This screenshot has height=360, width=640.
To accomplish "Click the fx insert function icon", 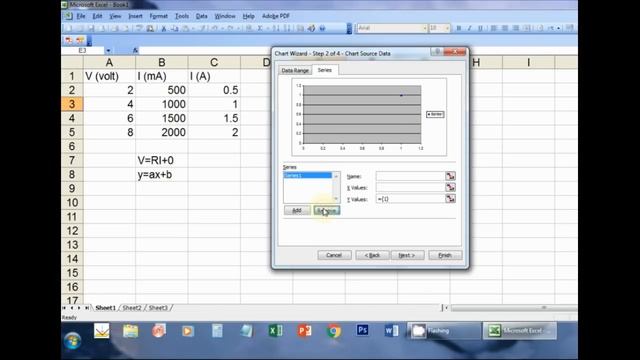I will click(x=135, y=51).
